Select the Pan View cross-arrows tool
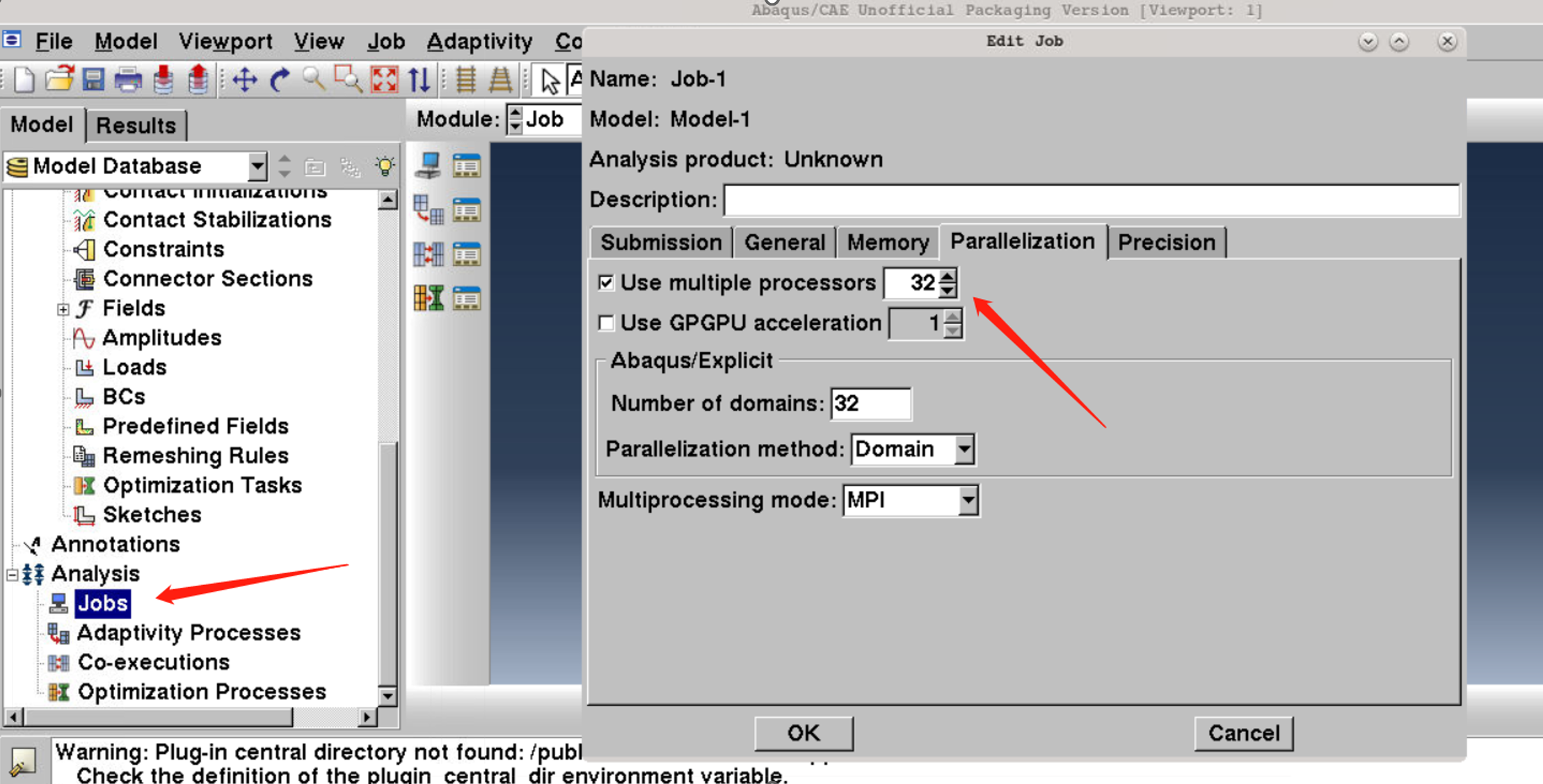The height and width of the screenshot is (784, 1543). tap(244, 79)
